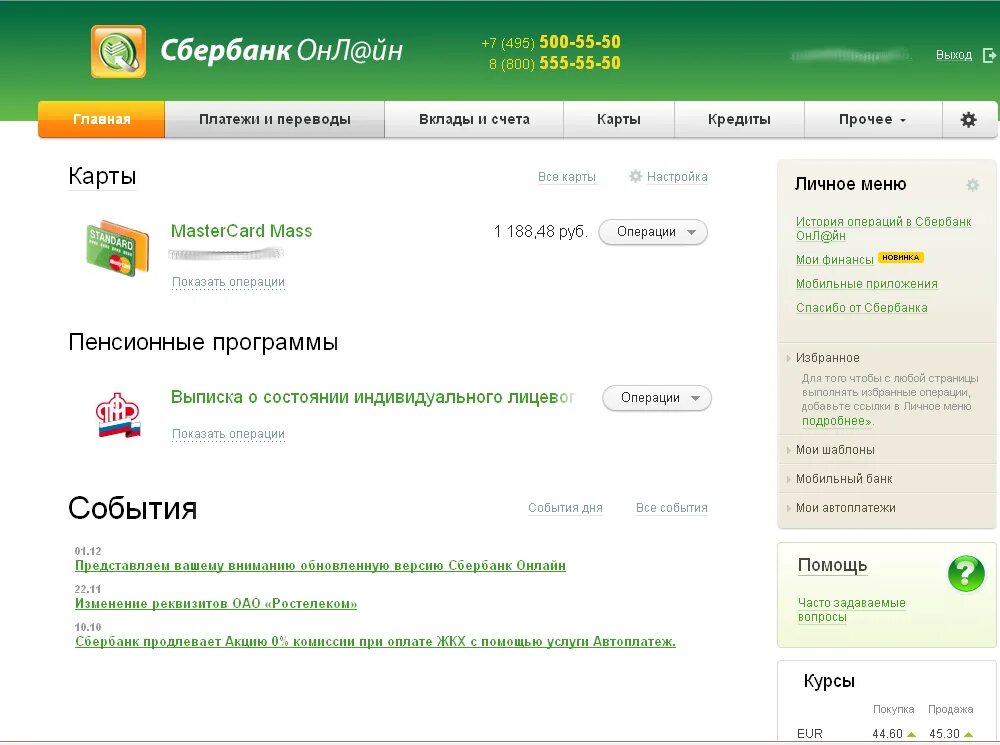Open news about обновленную версию Сбербанк Онлайн
Viewport: 1000px width, 745px height.
[x=320, y=566]
